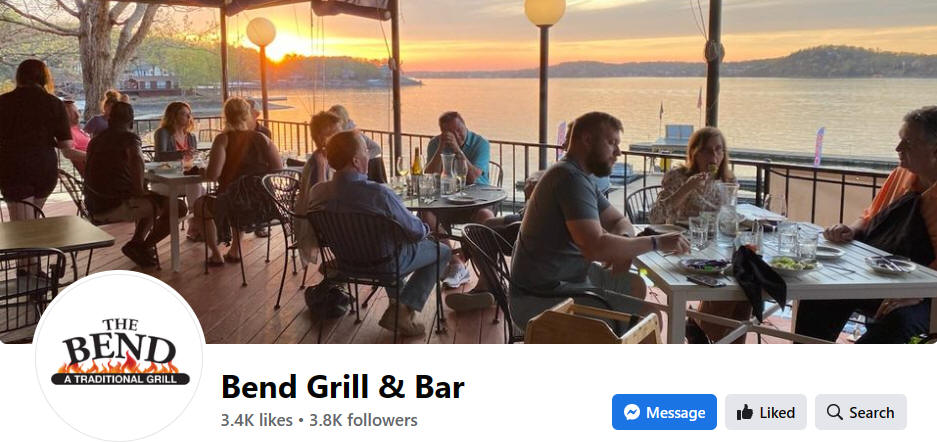The width and height of the screenshot is (937, 442).
Task: Open The Bend logo profile picture
Action: pos(120,356)
